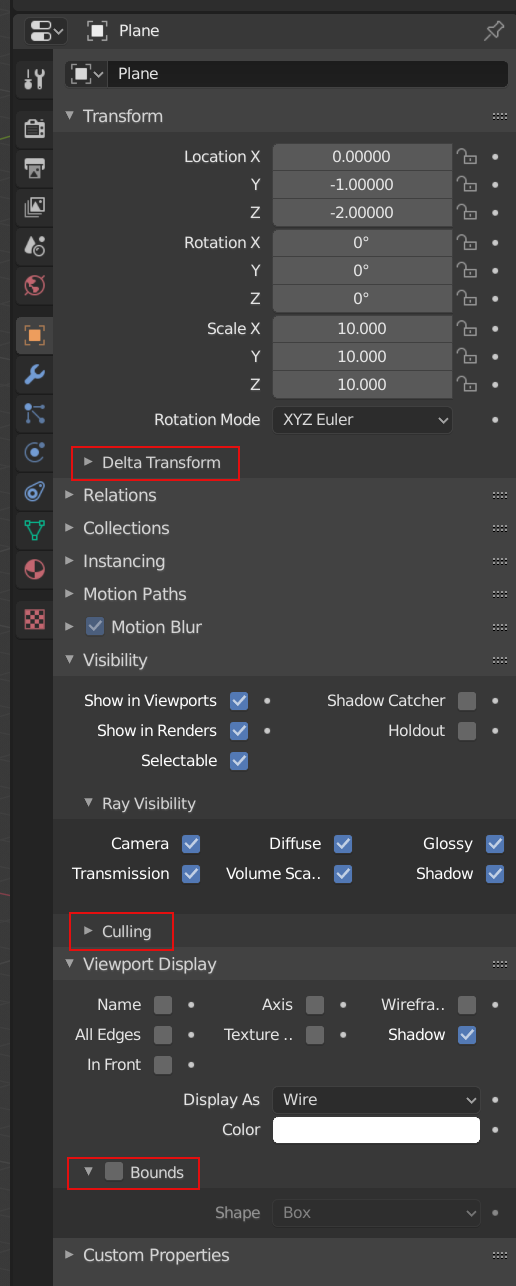Click the white Color swatch
This screenshot has width=516, height=1286.
376,1130
